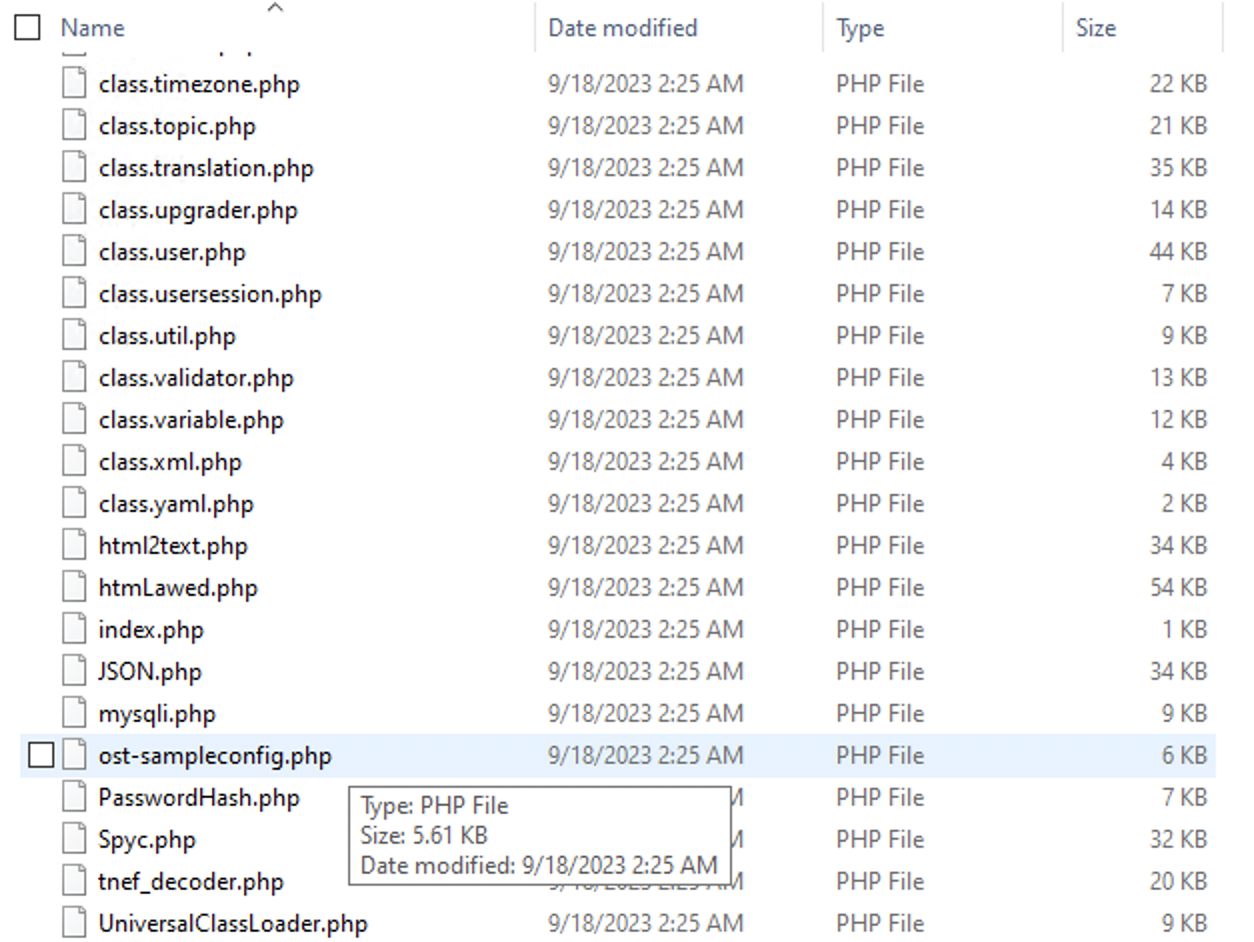Check the ost-sampleconfig.php item checkbox
This screenshot has width=1254, height=942.
tap(40, 756)
